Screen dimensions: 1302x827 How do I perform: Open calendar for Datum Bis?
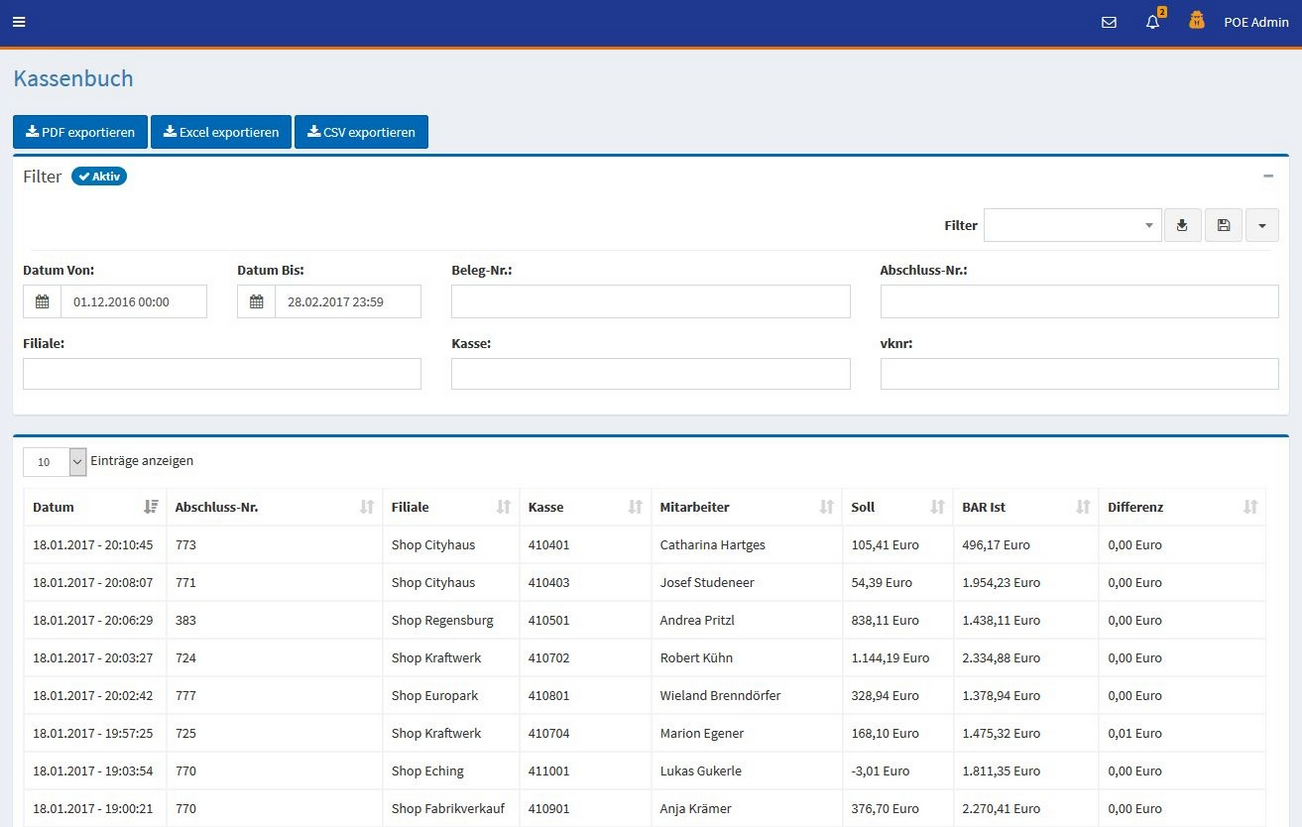coord(256,302)
